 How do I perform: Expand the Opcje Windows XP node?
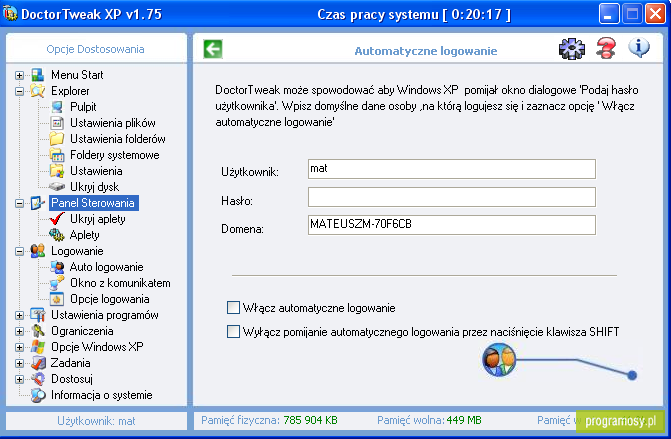[x=19, y=347]
